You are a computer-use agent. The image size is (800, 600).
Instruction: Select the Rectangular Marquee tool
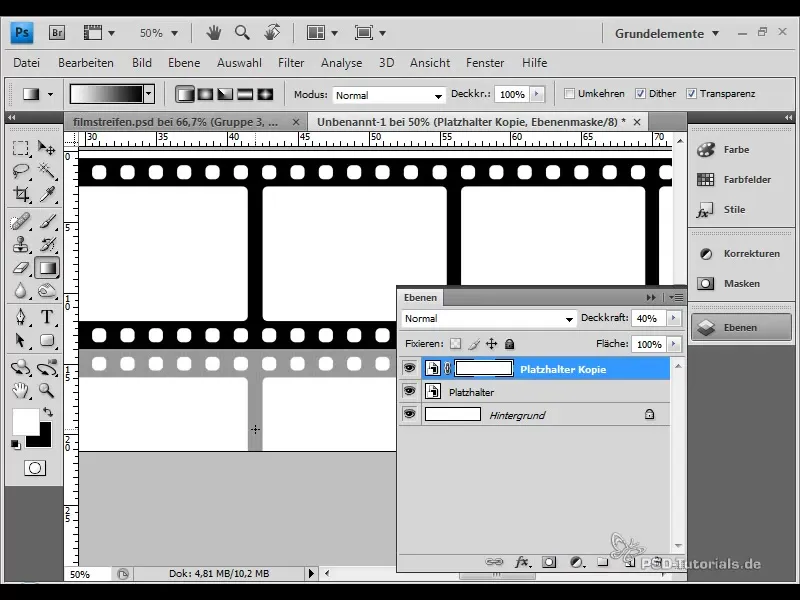coord(20,148)
